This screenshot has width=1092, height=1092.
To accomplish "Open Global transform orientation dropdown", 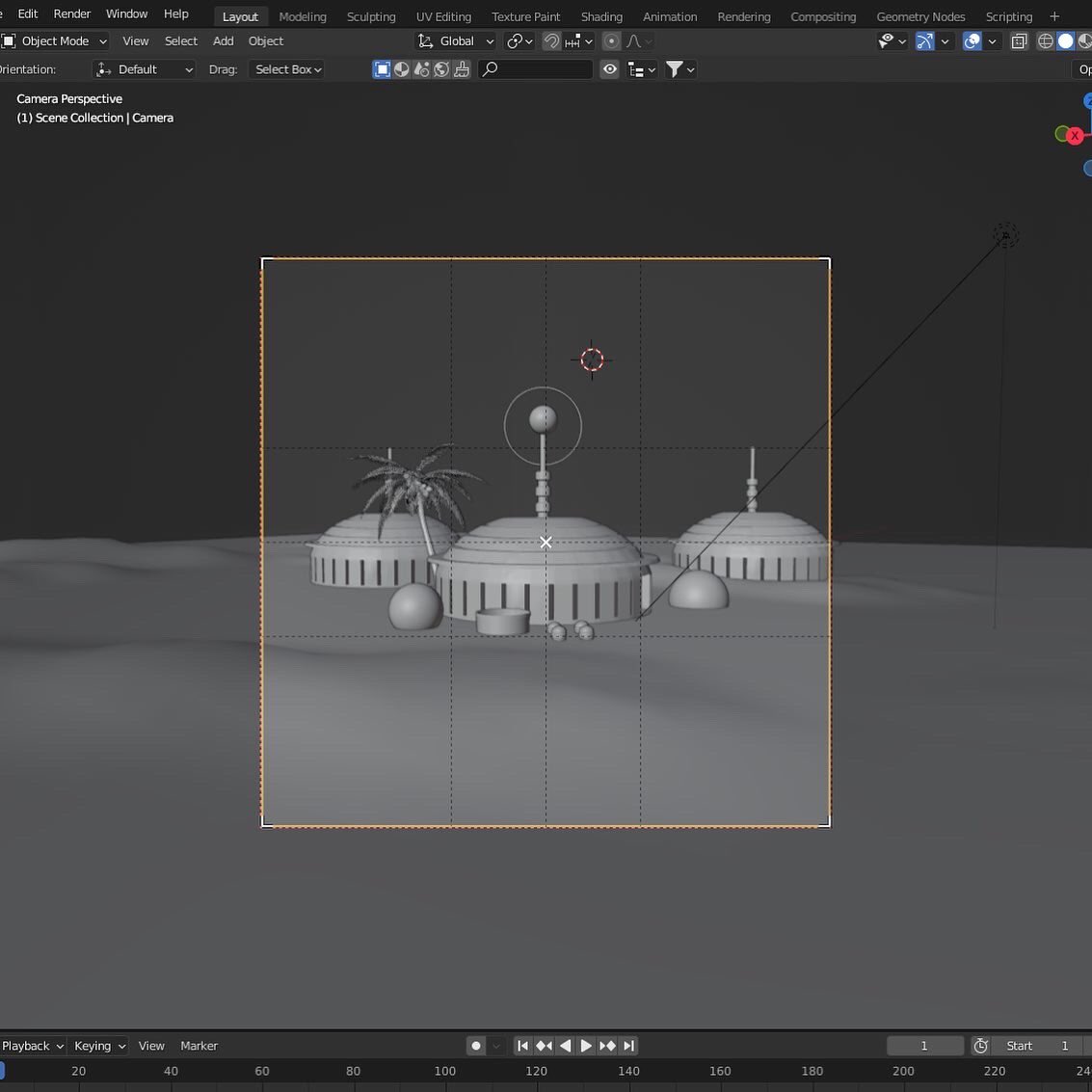I will [x=456, y=41].
